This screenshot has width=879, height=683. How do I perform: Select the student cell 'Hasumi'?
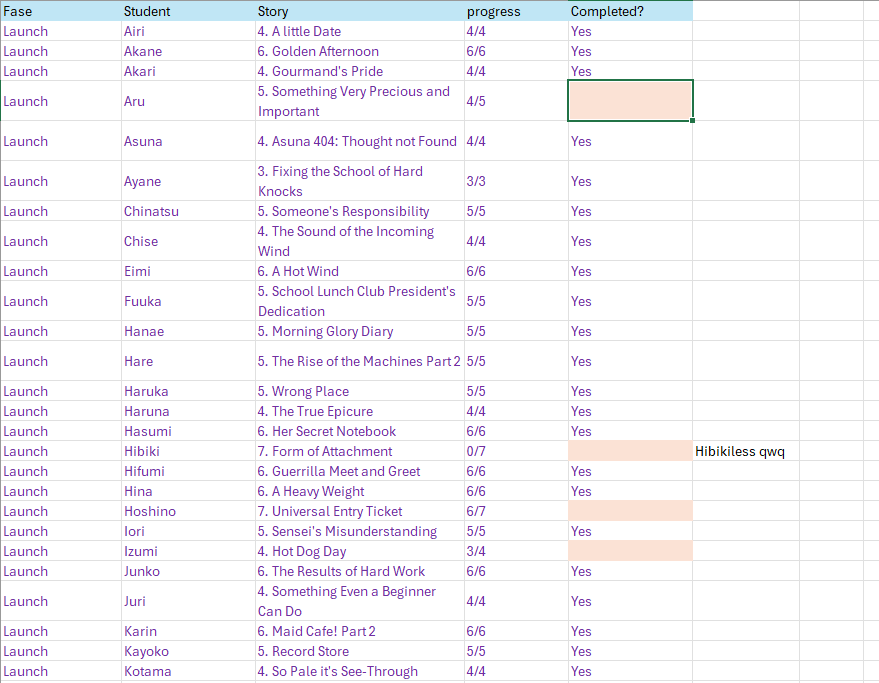[188, 431]
